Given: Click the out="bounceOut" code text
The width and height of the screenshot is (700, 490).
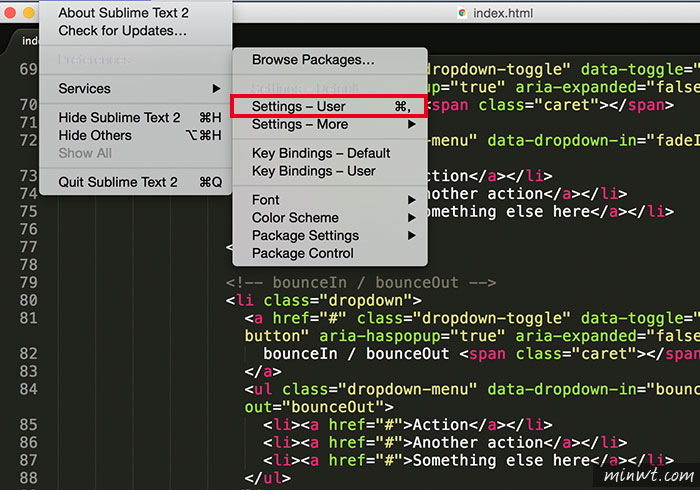Looking at the screenshot, I should click(x=319, y=407).
